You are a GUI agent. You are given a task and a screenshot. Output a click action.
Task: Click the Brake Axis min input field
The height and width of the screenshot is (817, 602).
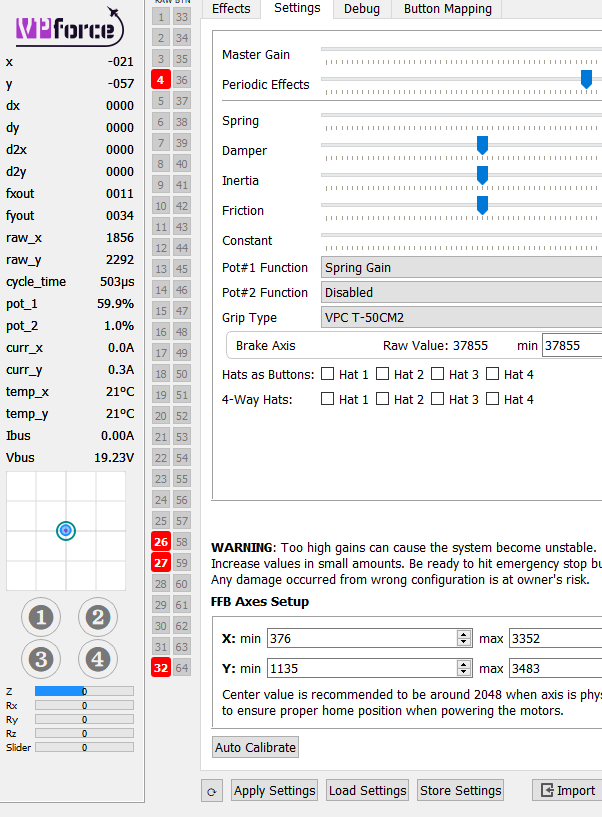(572, 345)
